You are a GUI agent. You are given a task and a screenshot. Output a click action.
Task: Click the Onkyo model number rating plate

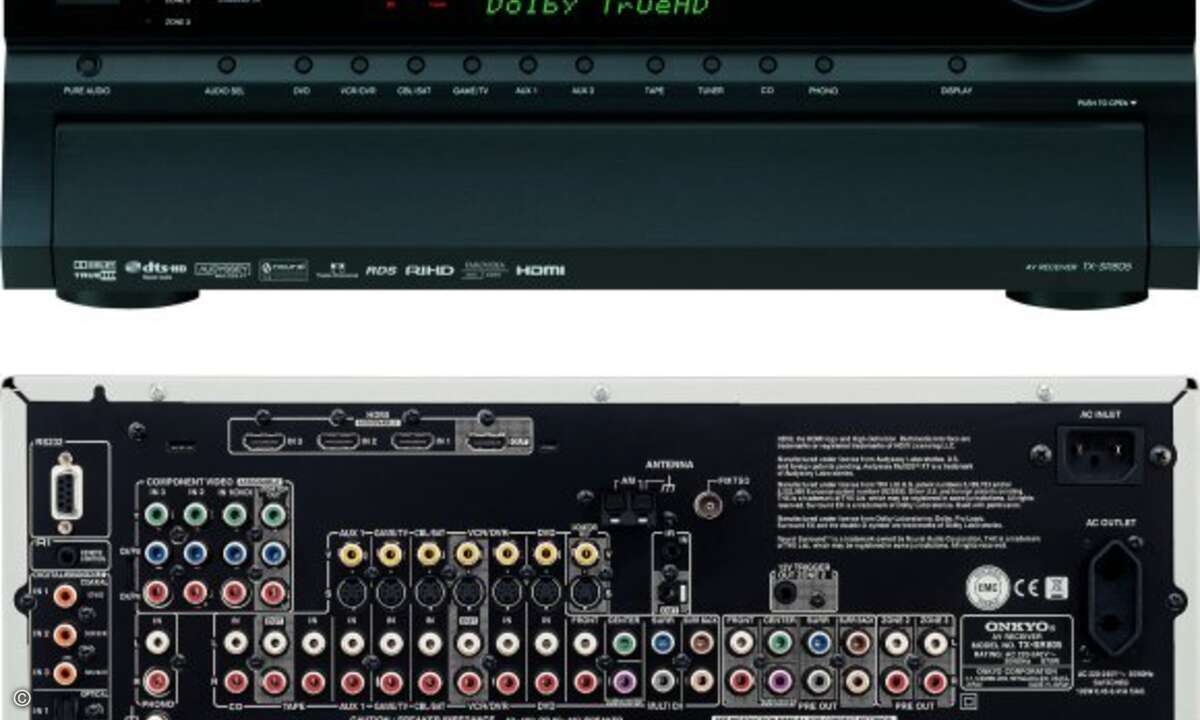1017,654
